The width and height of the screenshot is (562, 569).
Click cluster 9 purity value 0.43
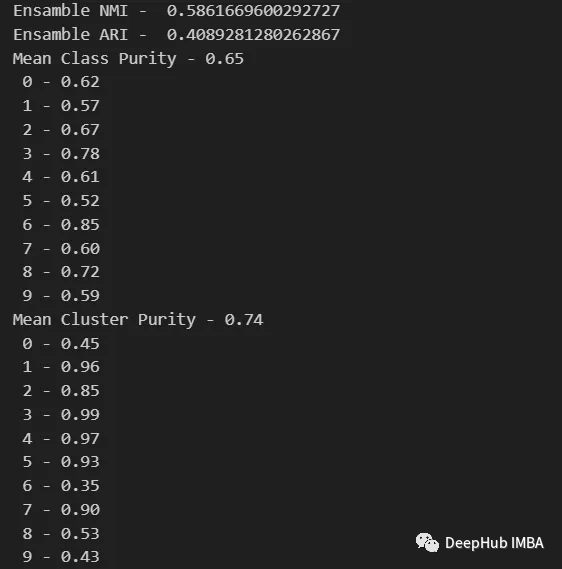(x=80, y=557)
